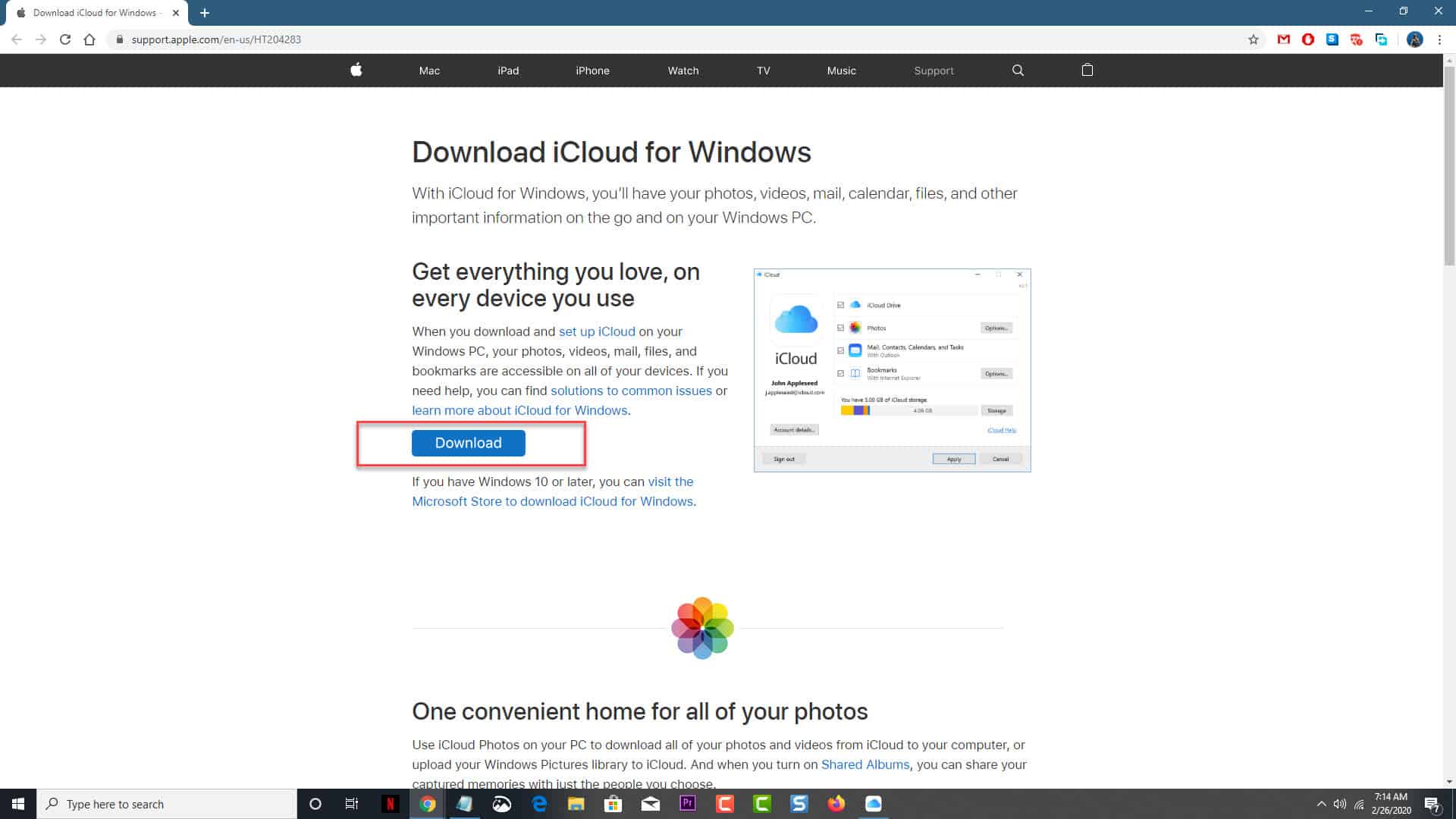Open the Microsoft Store taskbar icon

click(x=613, y=804)
